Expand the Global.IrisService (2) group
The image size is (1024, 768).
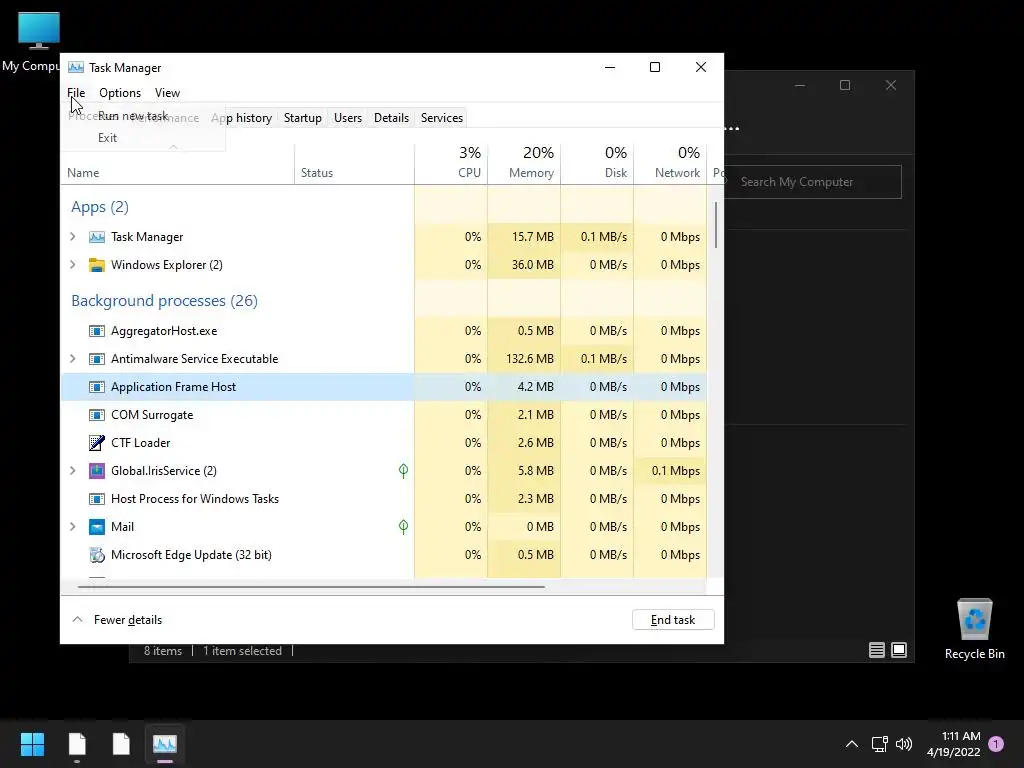point(72,471)
